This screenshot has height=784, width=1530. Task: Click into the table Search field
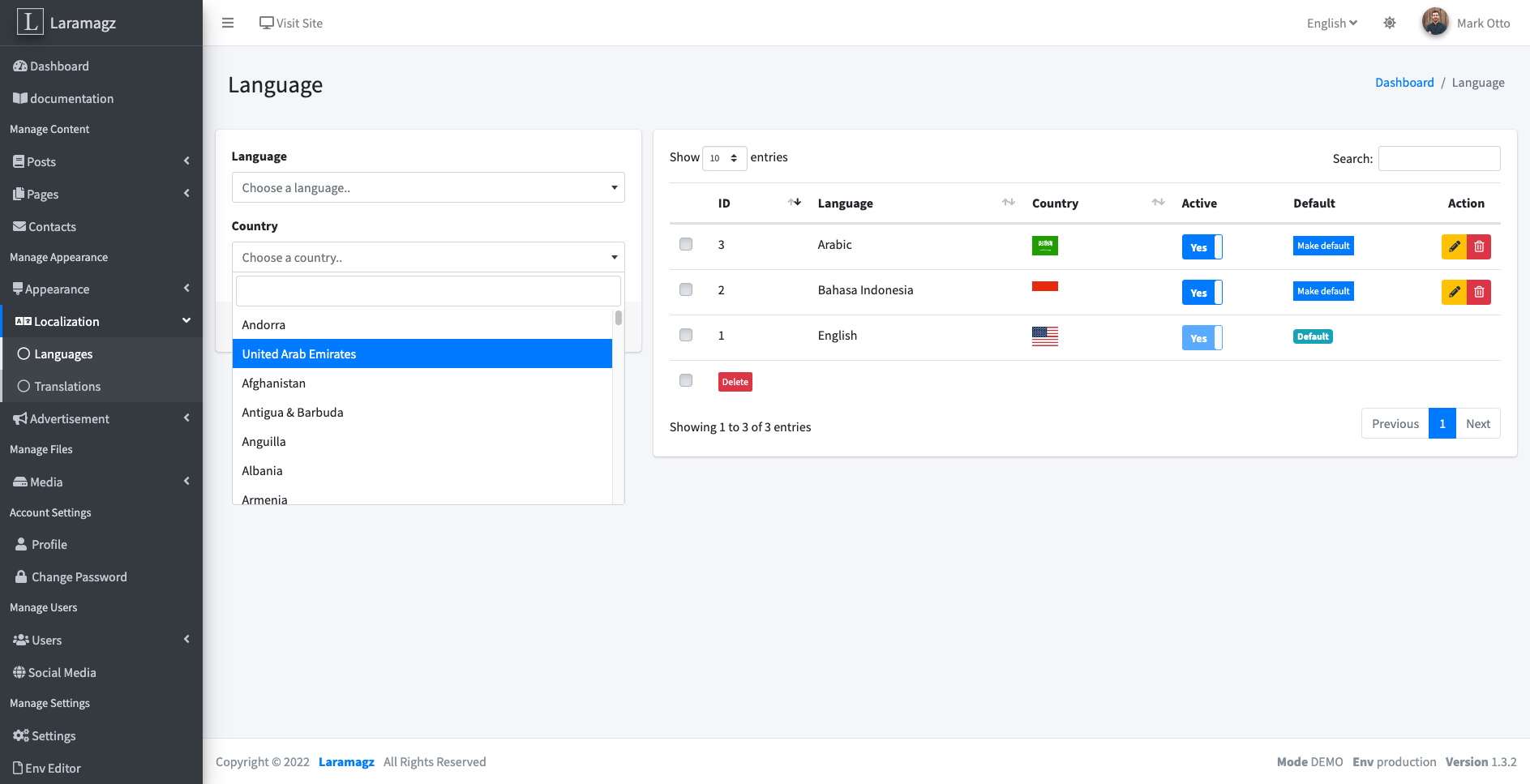click(1439, 159)
